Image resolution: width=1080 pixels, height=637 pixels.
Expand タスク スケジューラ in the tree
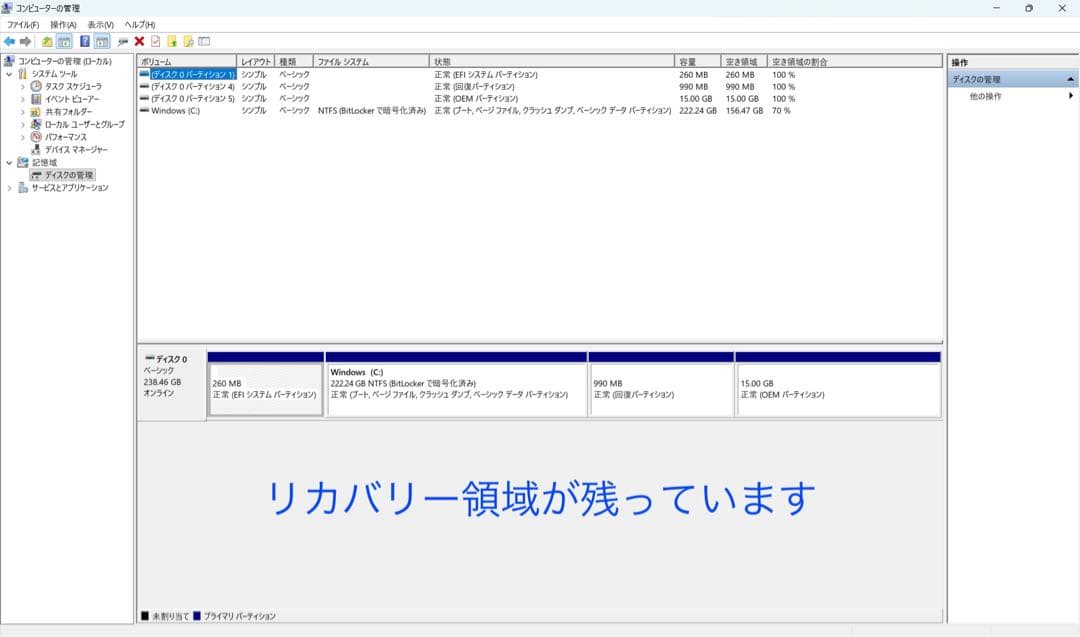point(23,86)
